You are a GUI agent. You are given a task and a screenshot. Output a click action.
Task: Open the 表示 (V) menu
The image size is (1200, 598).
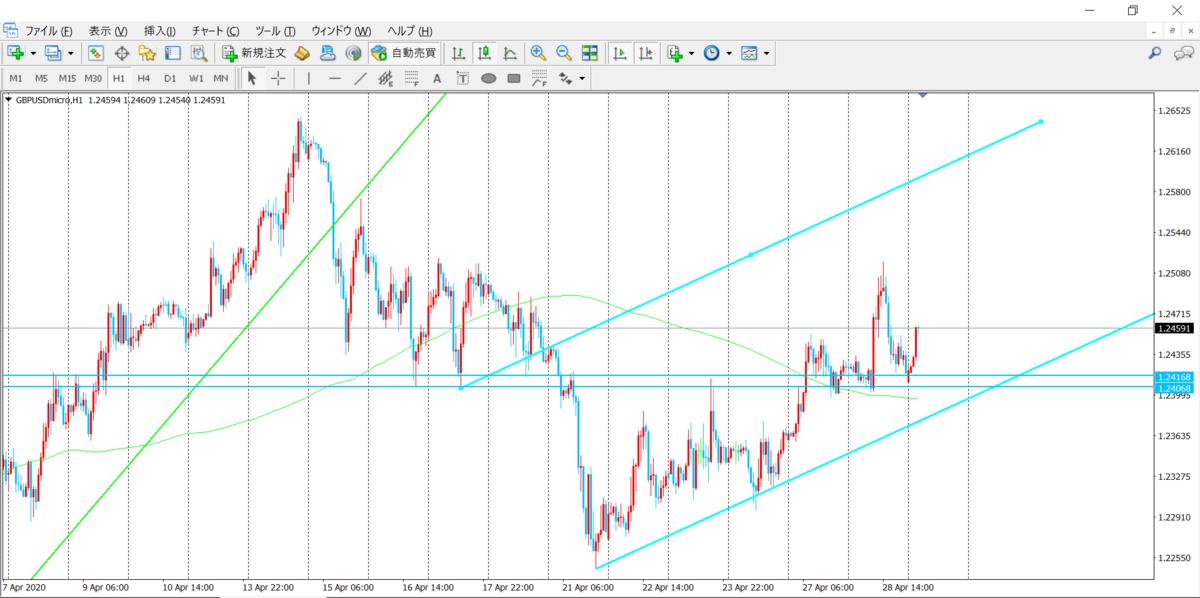point(107,31)
